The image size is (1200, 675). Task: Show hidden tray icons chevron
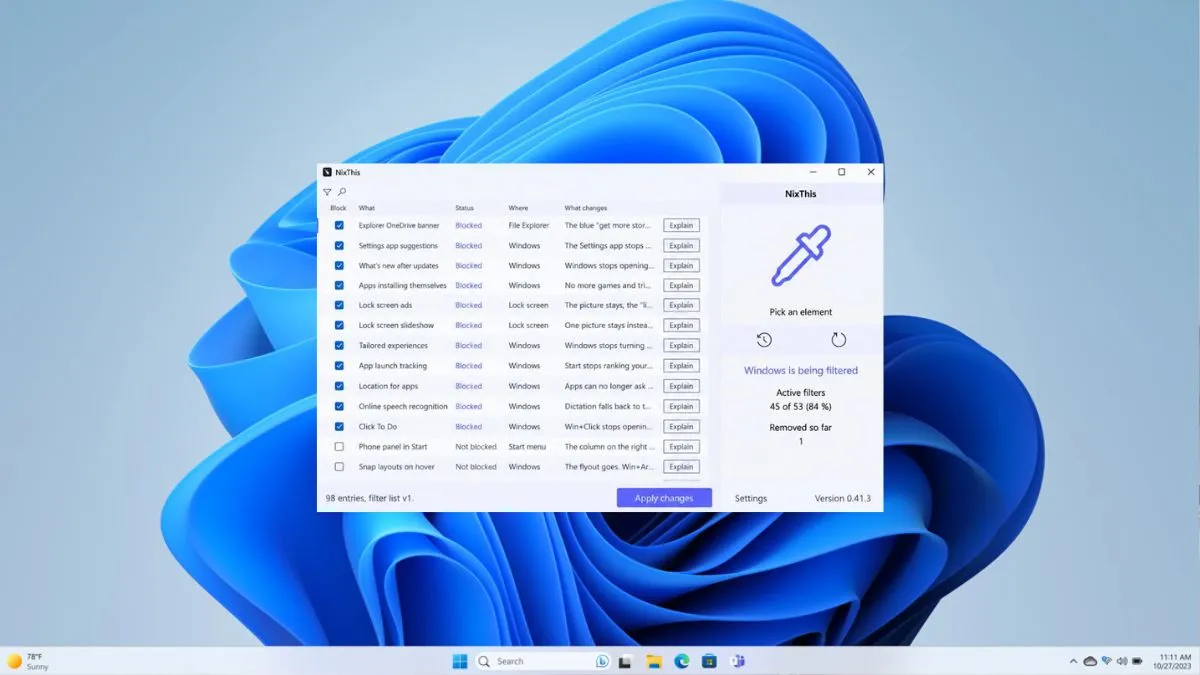click(1072, 661)
